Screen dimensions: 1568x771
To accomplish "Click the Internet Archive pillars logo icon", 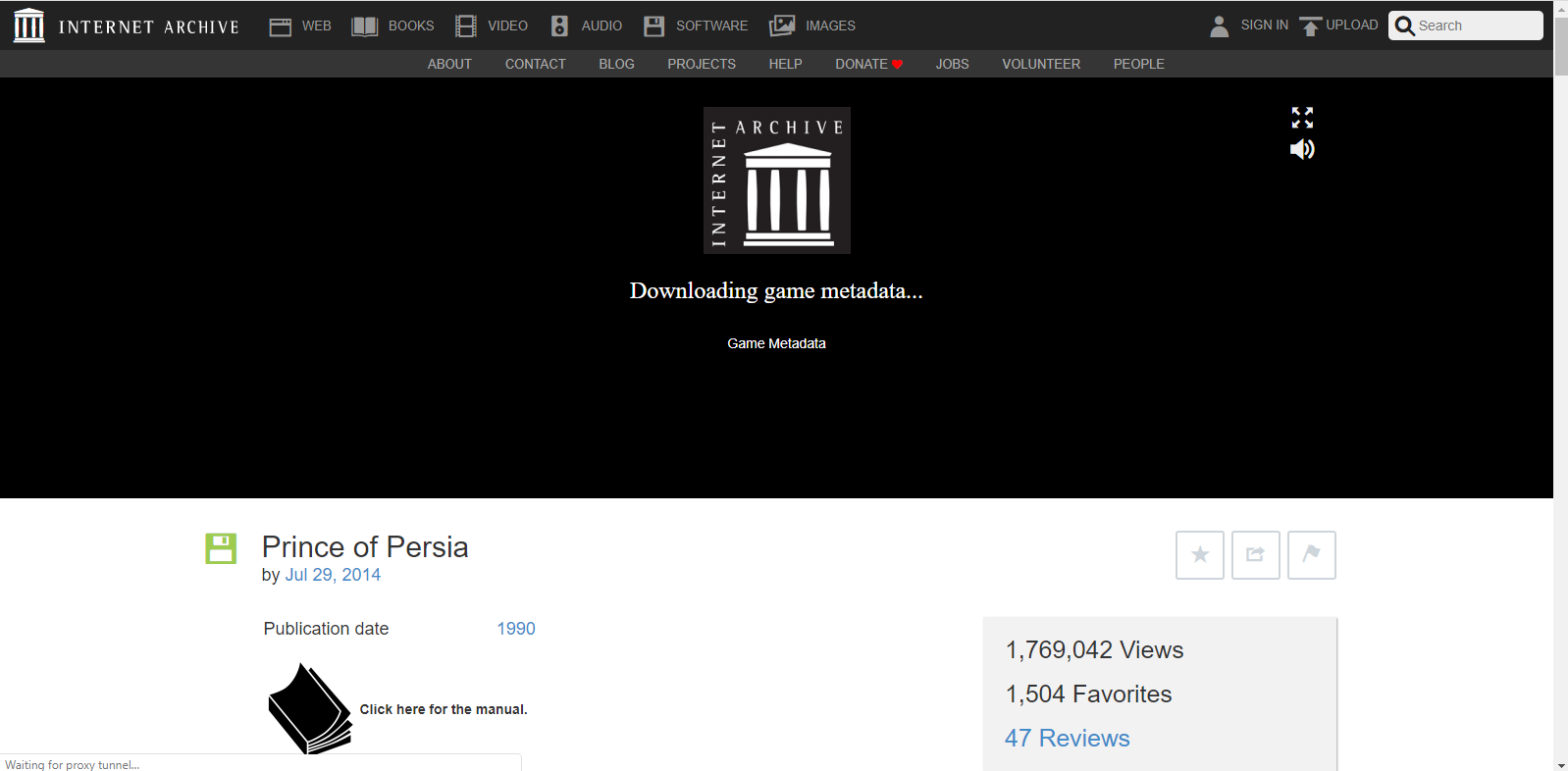I will coord(29,26).
